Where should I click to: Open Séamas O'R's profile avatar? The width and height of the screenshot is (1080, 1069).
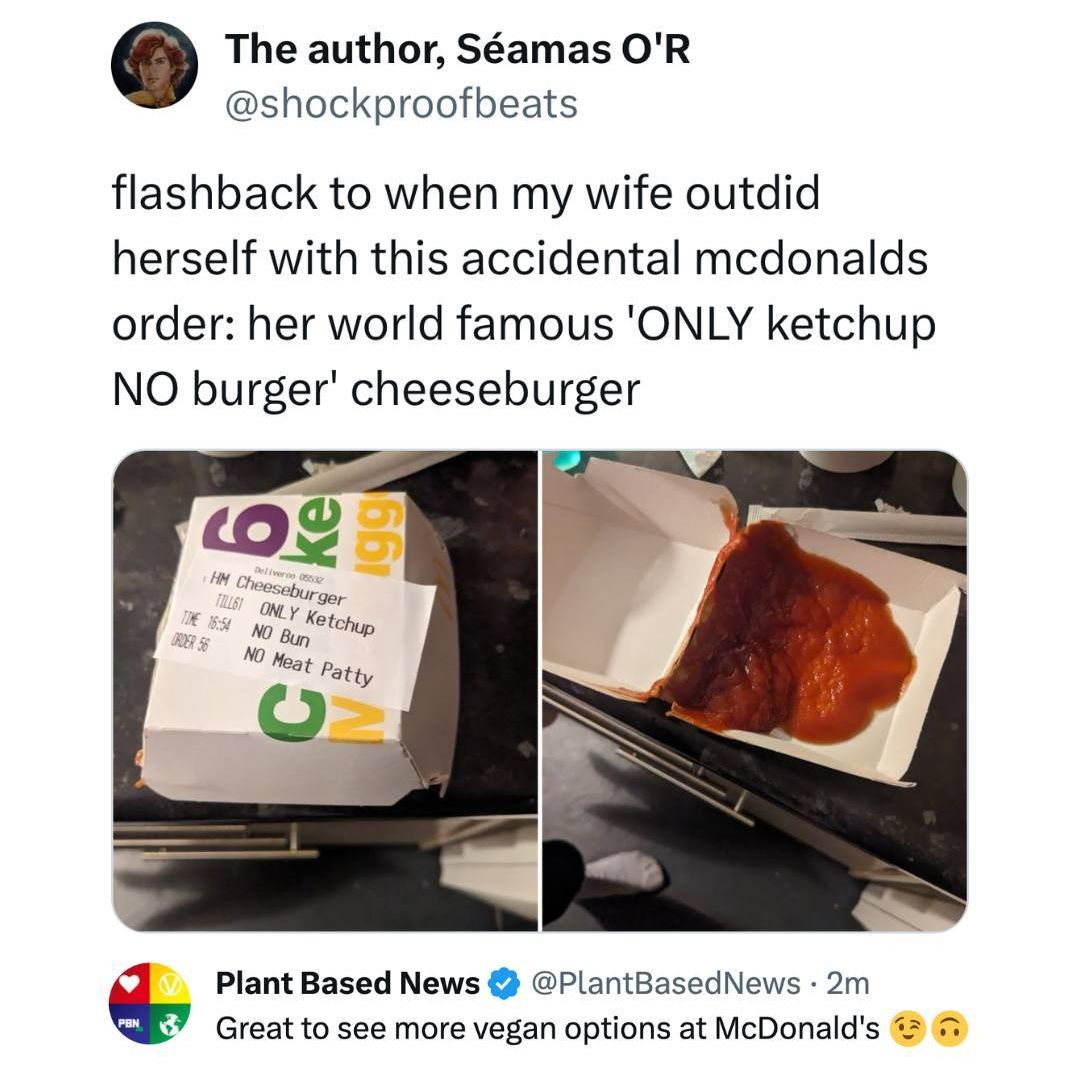[154, 65]
